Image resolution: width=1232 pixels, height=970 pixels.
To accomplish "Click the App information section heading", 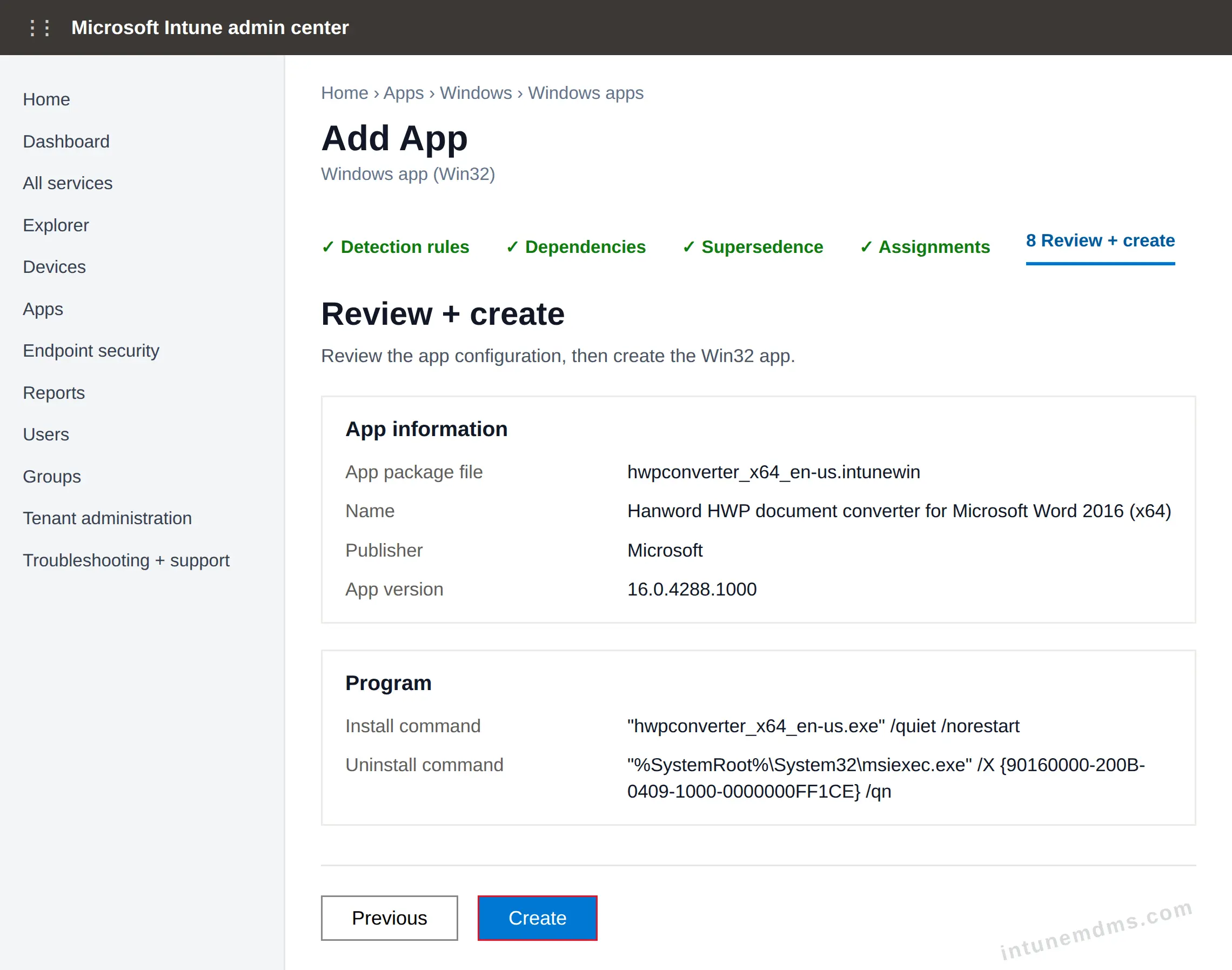I will (426, 429).
